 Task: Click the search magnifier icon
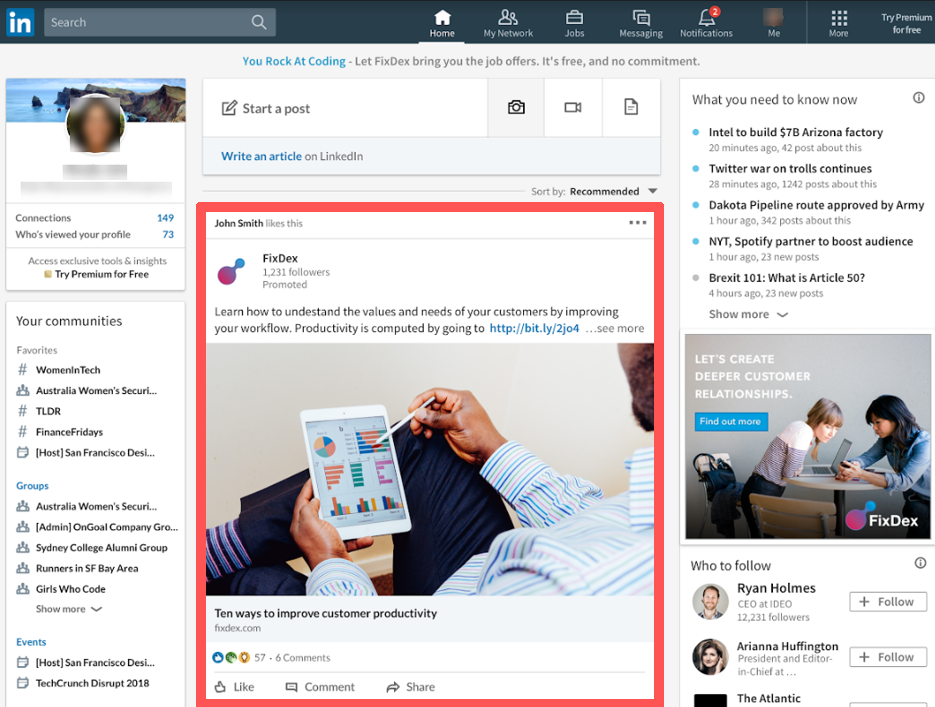click(x=259, y=22)
